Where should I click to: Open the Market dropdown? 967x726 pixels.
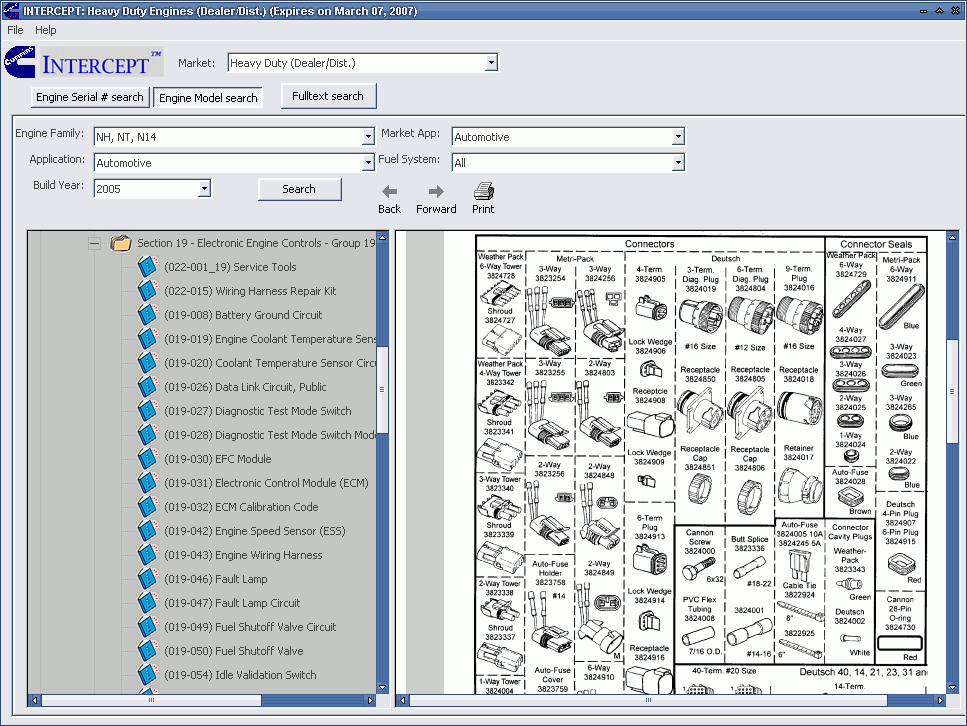click(491, 63)
